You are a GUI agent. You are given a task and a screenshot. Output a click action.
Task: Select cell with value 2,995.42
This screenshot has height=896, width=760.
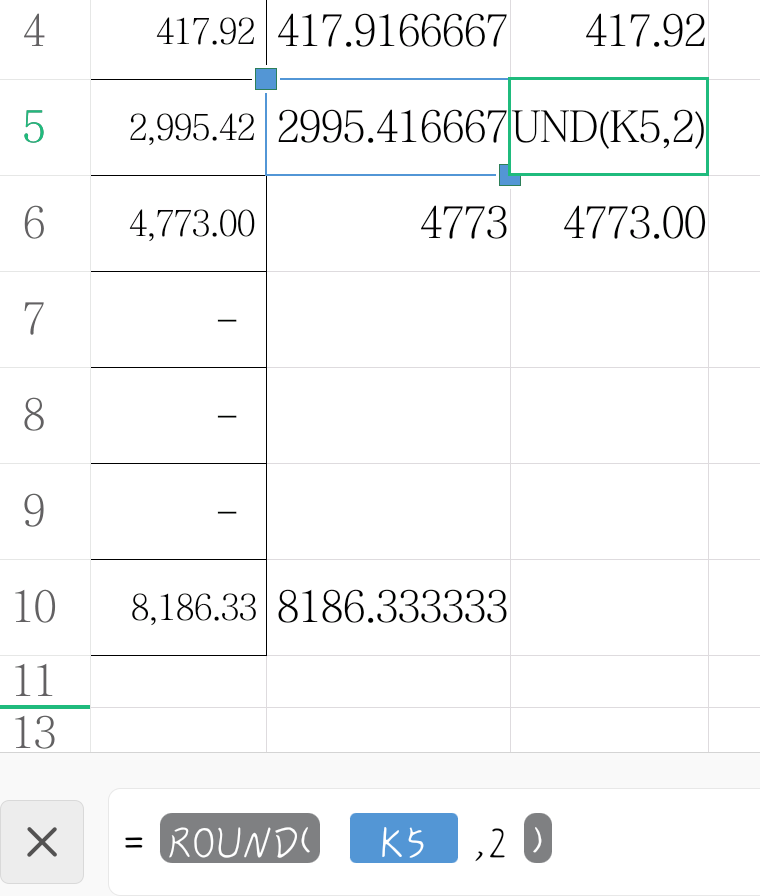pyautogui.click(x=178, y=127)
